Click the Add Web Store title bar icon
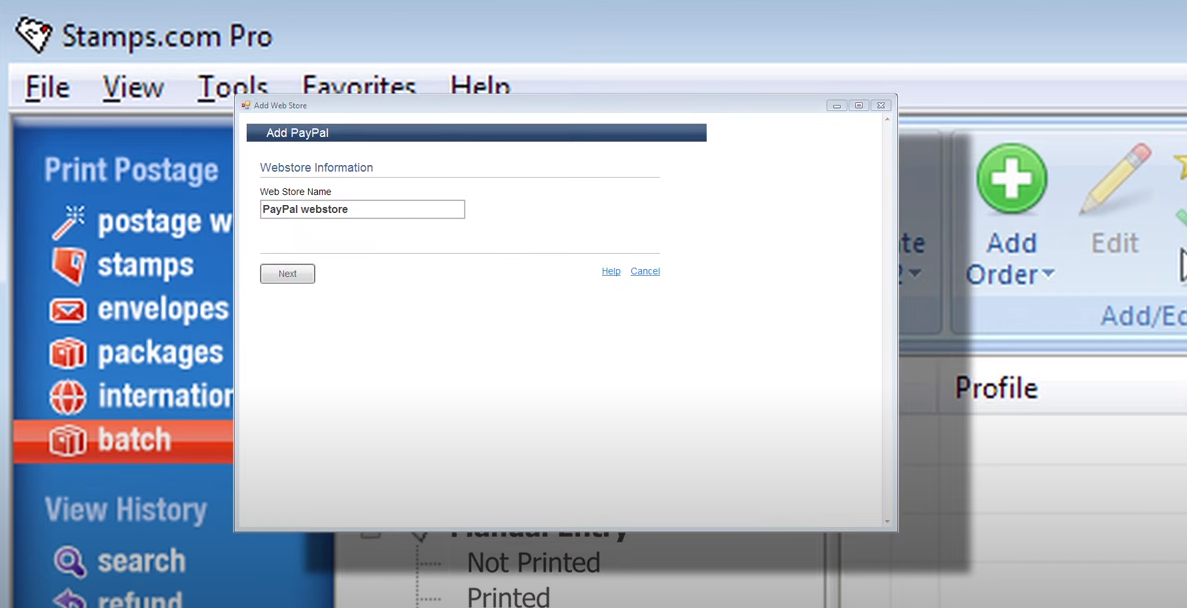1187x608 pixels. pos(246,105)
